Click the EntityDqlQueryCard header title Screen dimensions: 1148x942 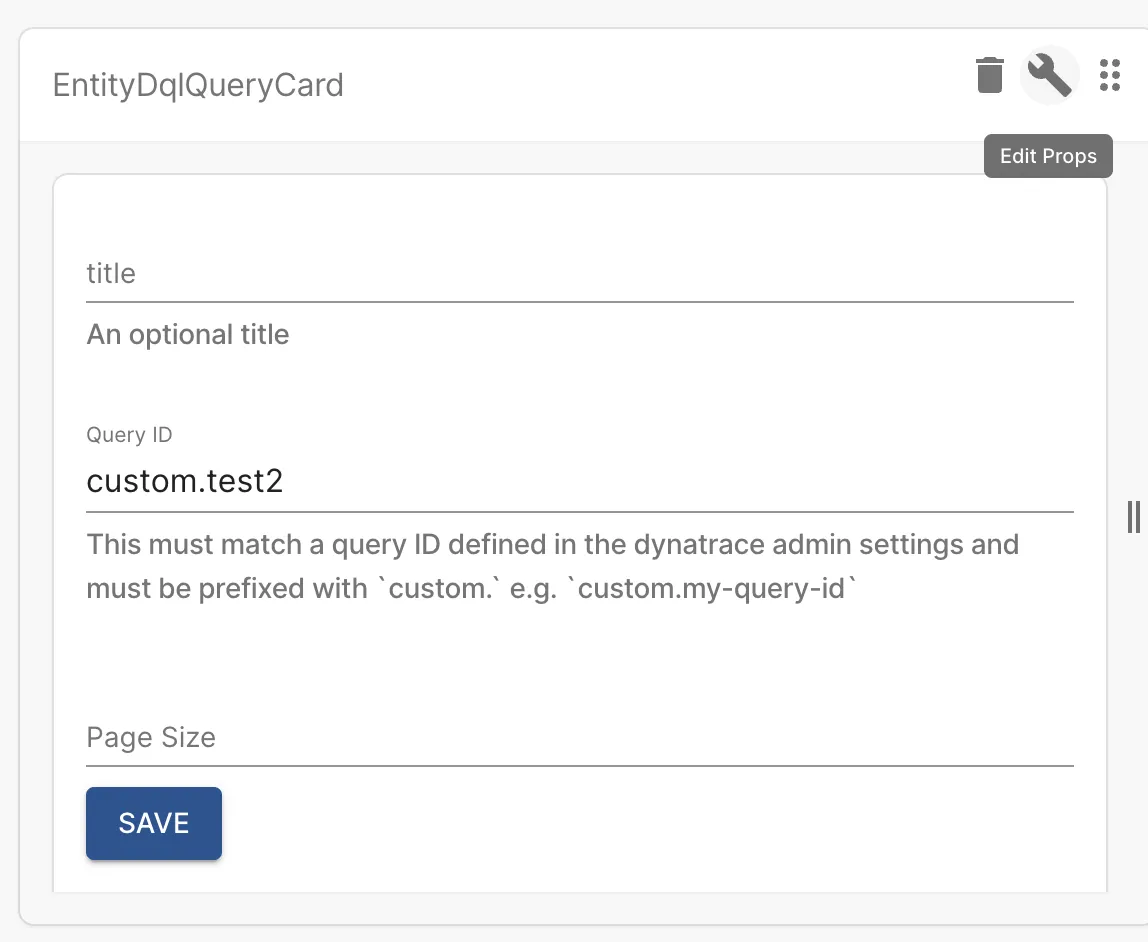pyautogui.click(x=198, y=85)
